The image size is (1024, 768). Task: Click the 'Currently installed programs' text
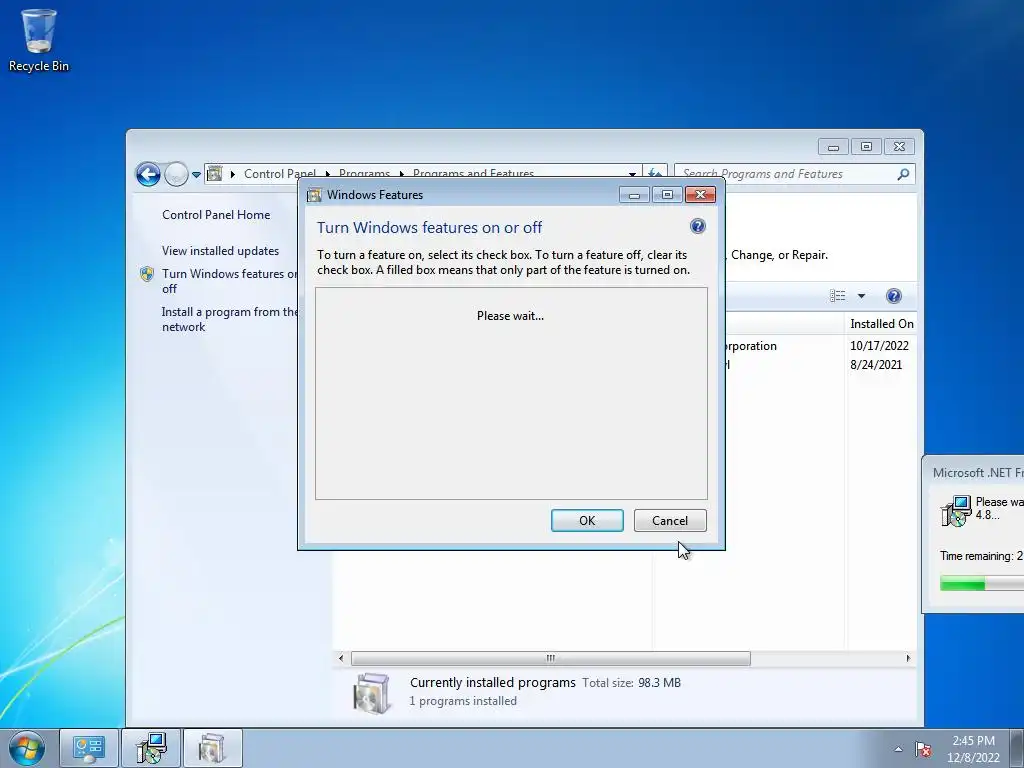pos(493,682)
